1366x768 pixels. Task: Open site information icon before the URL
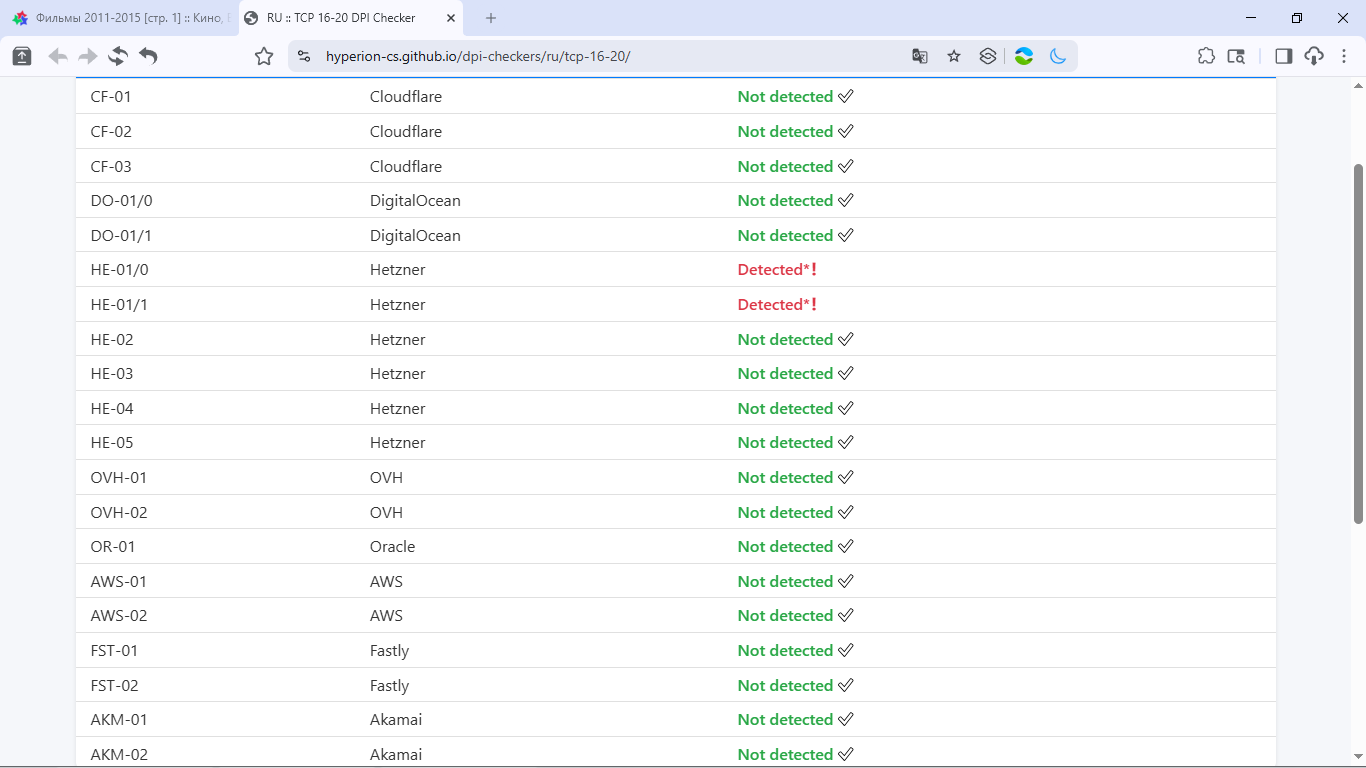pos(305,56)
